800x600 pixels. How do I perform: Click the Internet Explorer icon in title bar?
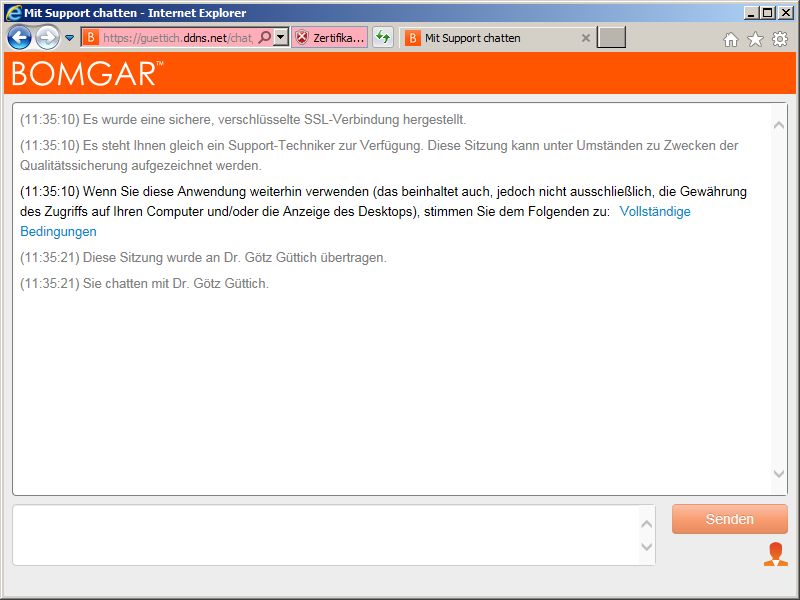click(x=13, y=13)
